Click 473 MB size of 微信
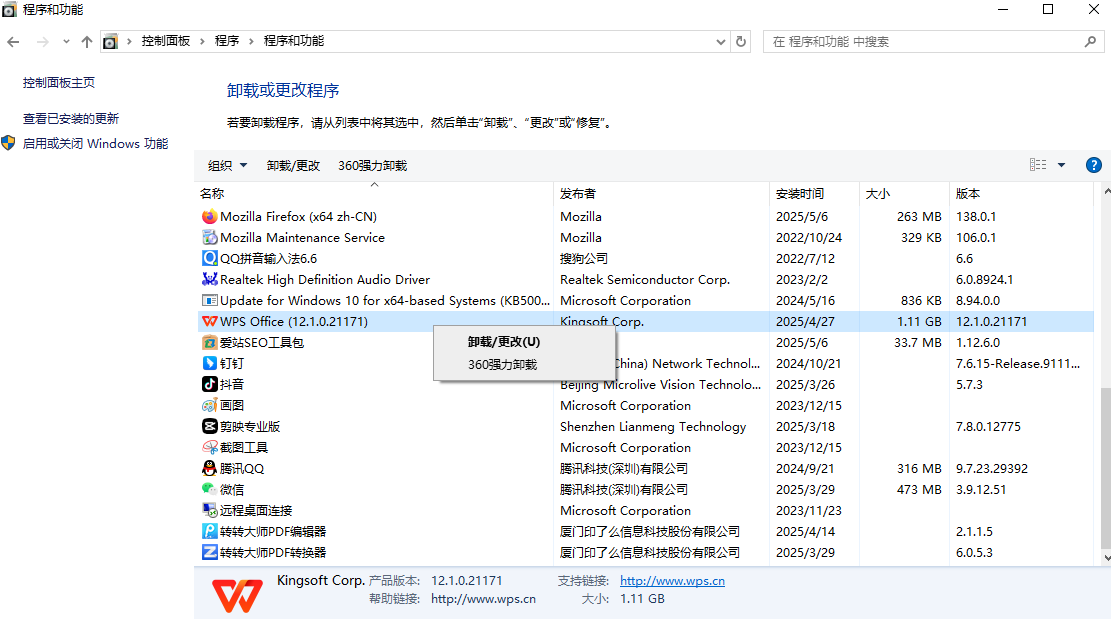 tap(919, 489)
